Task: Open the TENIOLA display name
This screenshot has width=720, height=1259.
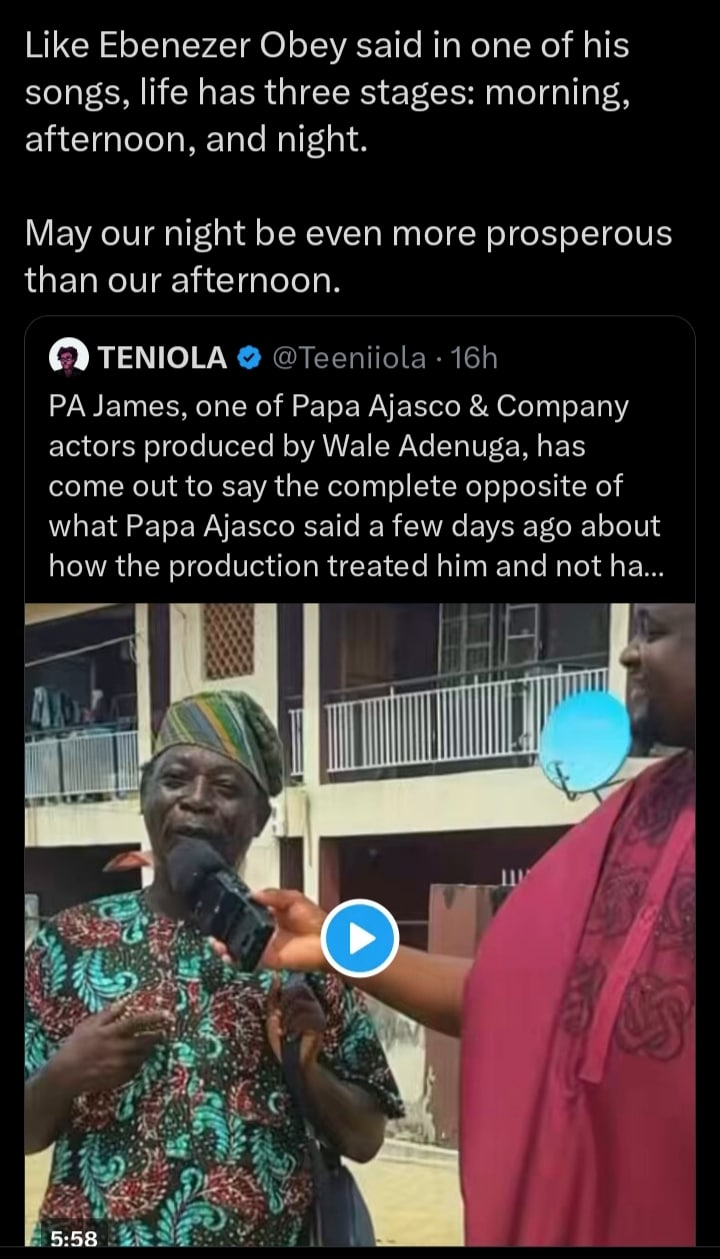Action: point(162,357)
